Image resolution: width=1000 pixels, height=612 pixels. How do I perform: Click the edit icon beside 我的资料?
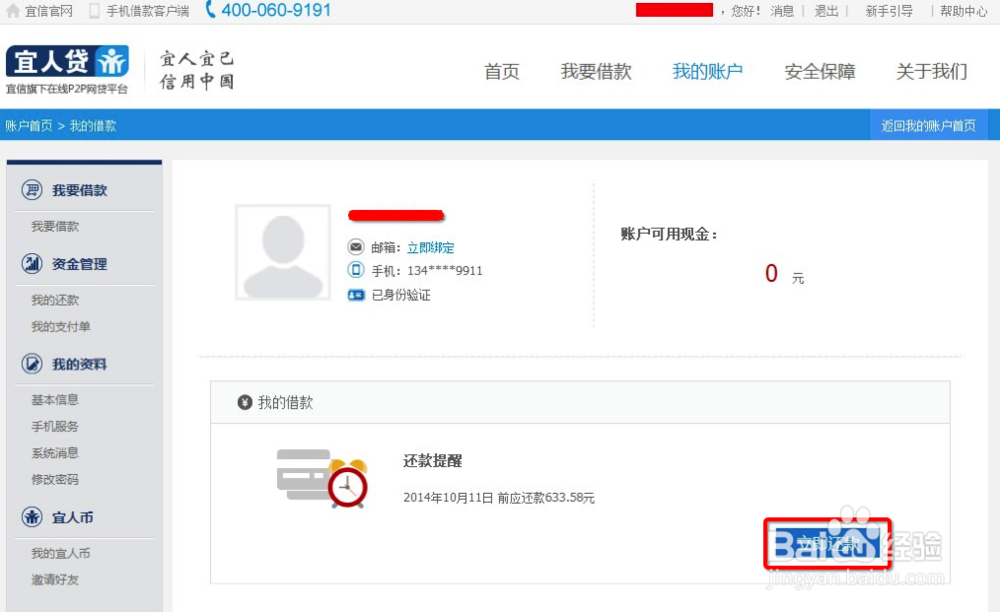(x=32, y=363)
